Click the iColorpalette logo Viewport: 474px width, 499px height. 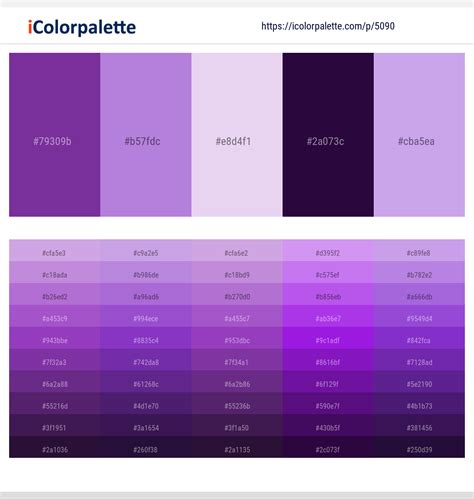pos(82,27)
